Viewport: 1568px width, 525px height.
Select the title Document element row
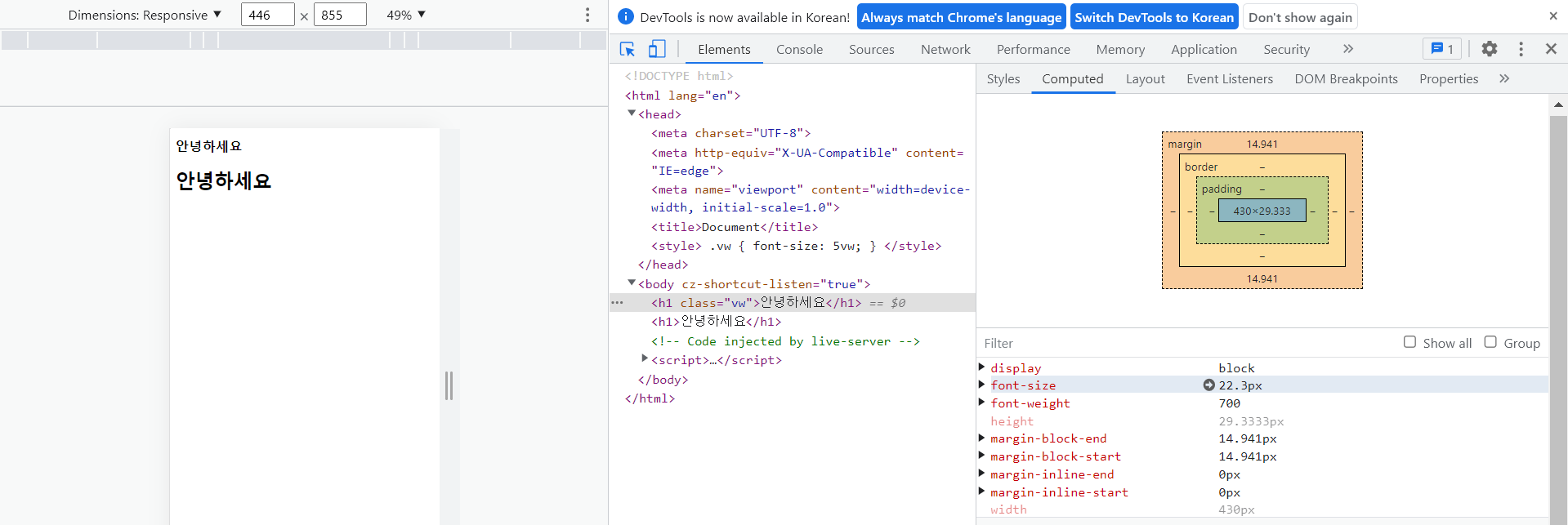tap(793, 227)
